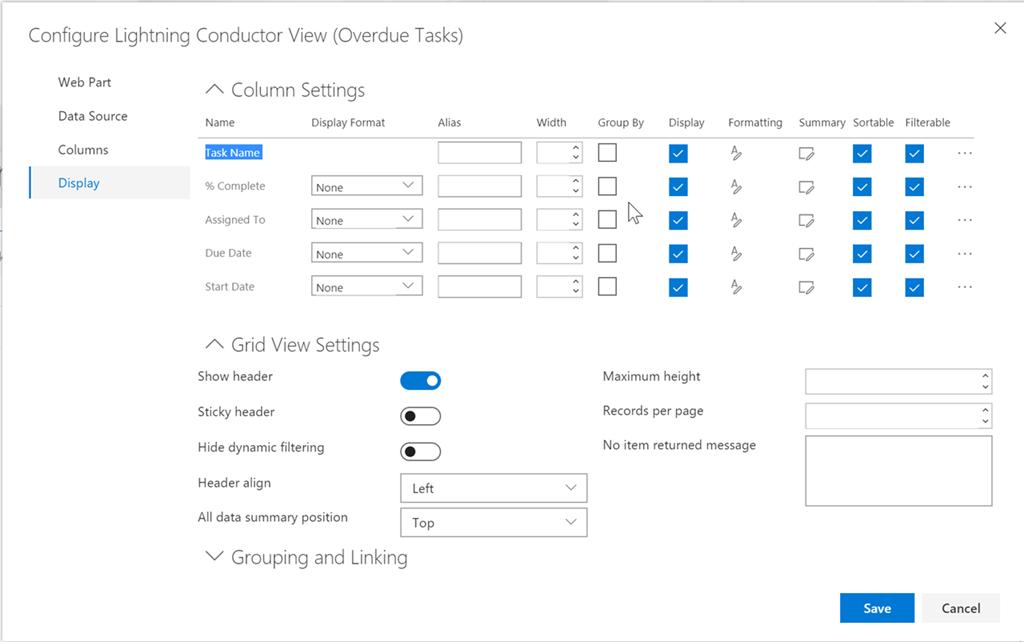1024x642 pixels.
Task: Uncheck Filterable for Task Name column
Action: pos(914,153)
